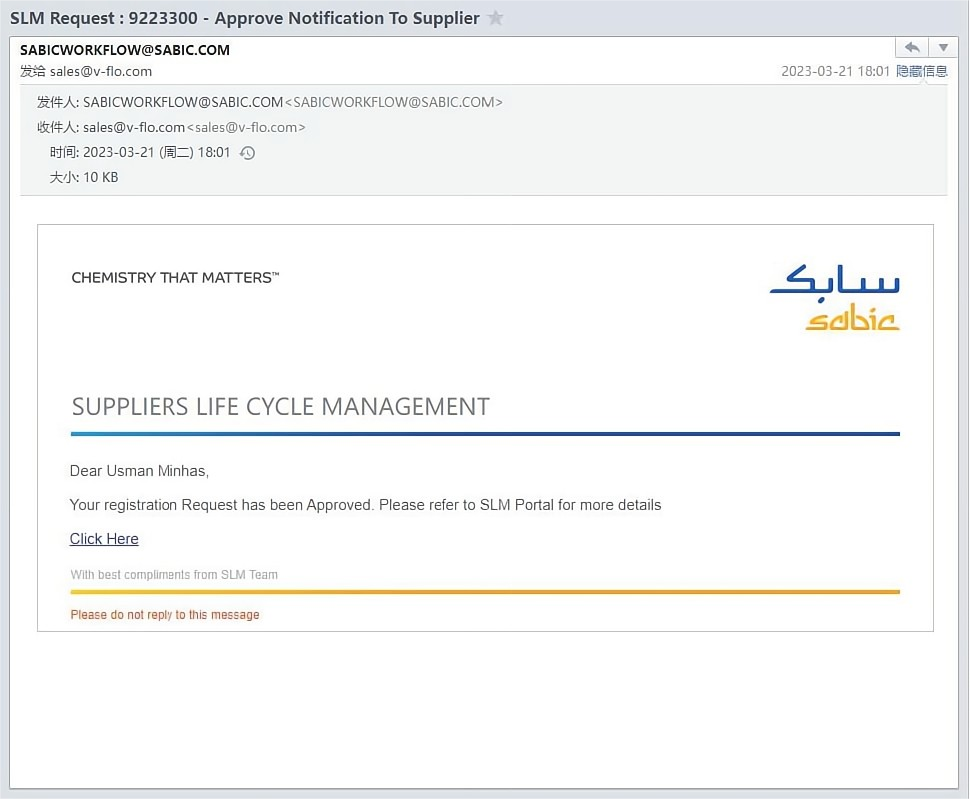This screenshot has height=799, width=970.
Task: Click the 大小 10 KB size field
Action: tap(100, 177)
